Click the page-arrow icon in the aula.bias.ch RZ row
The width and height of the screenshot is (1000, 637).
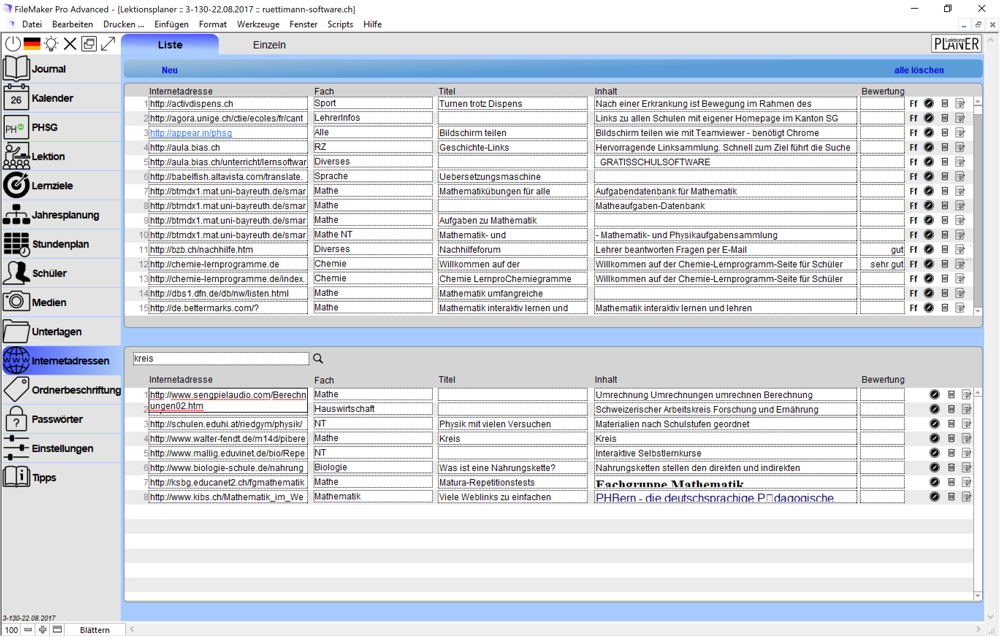click(x=960, y=147)
